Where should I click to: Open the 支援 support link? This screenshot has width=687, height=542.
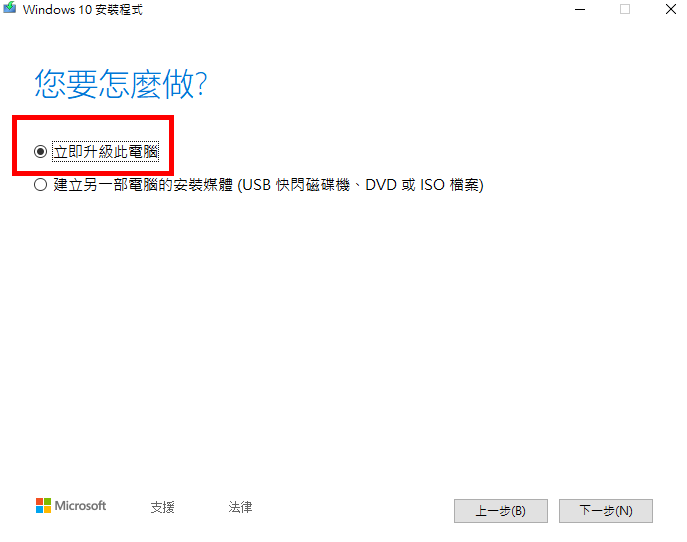pyautogui.click(x=163, y=507)
